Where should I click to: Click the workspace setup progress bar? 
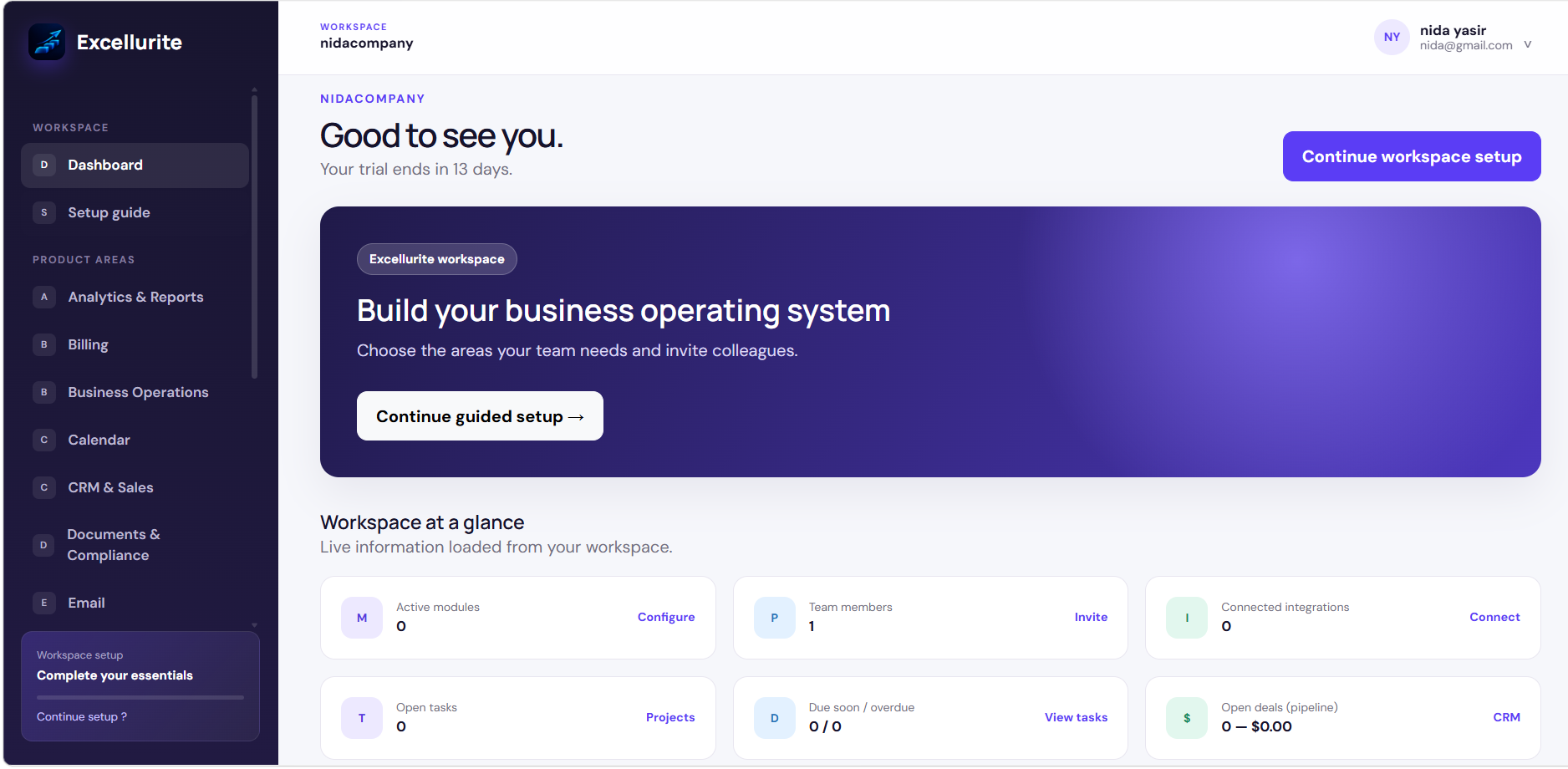pos(140,697)
